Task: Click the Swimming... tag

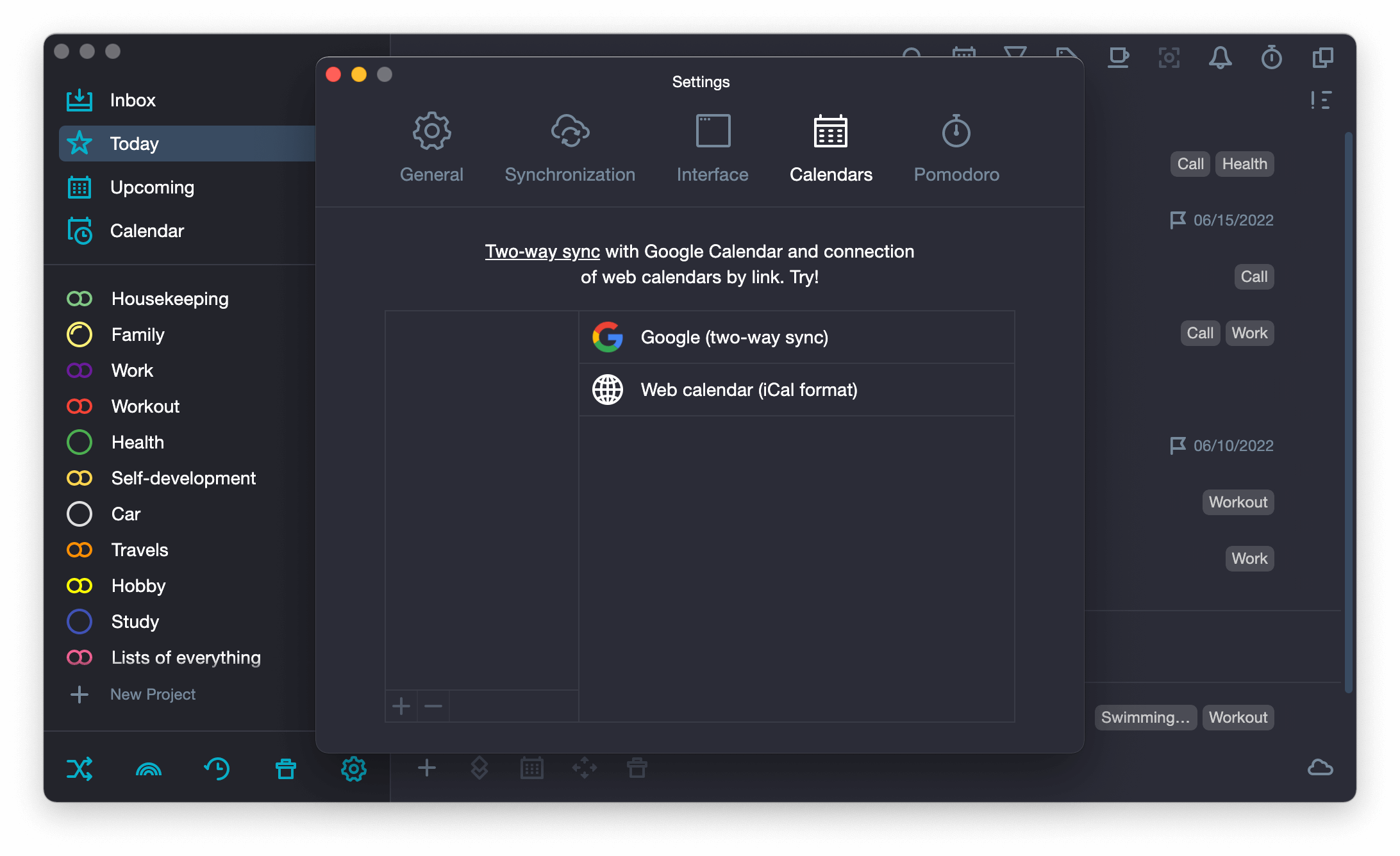Action: click(x=1146, y=718)
